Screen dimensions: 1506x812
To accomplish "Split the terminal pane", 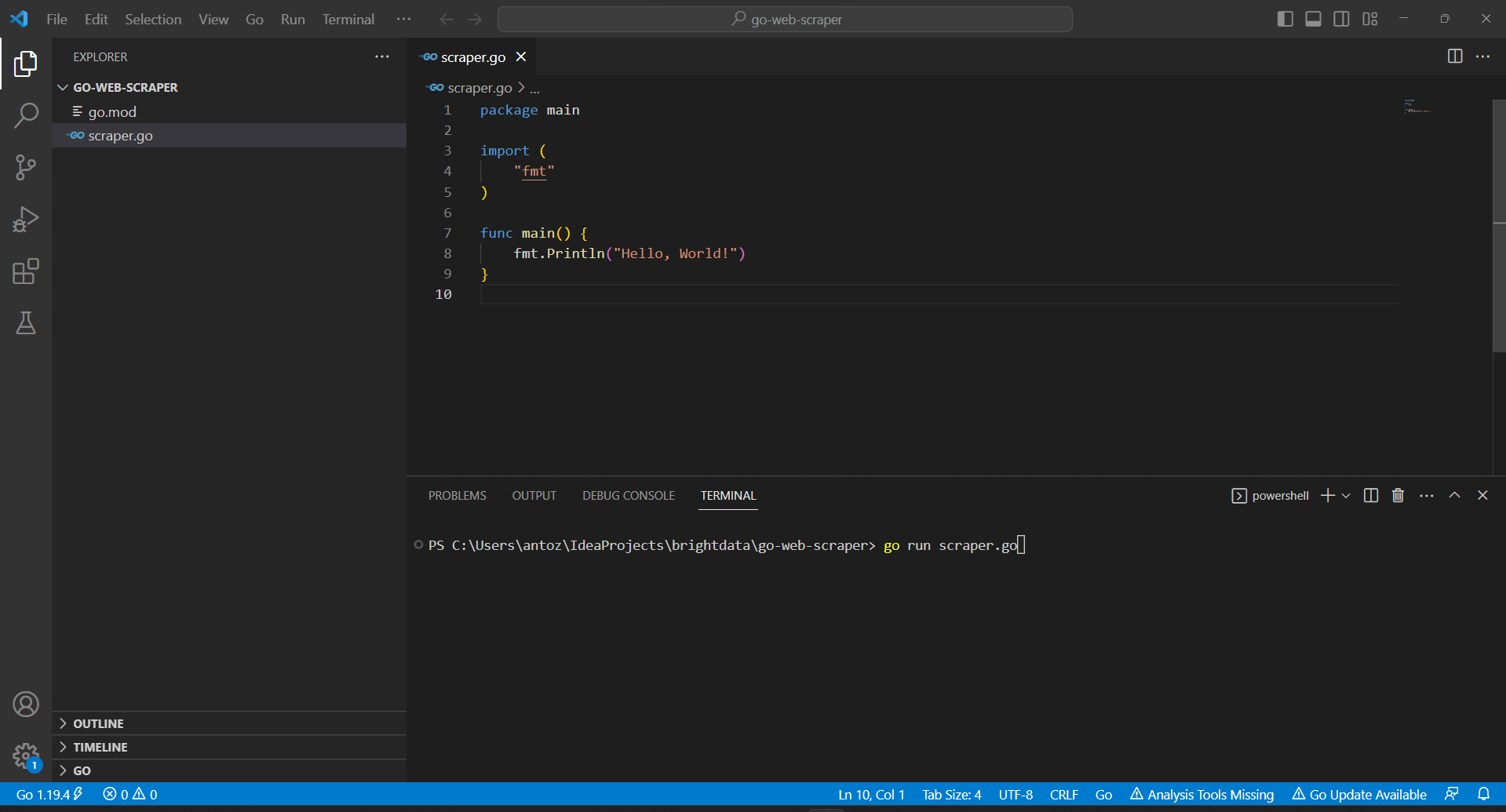I will [x=1371, y=495].
